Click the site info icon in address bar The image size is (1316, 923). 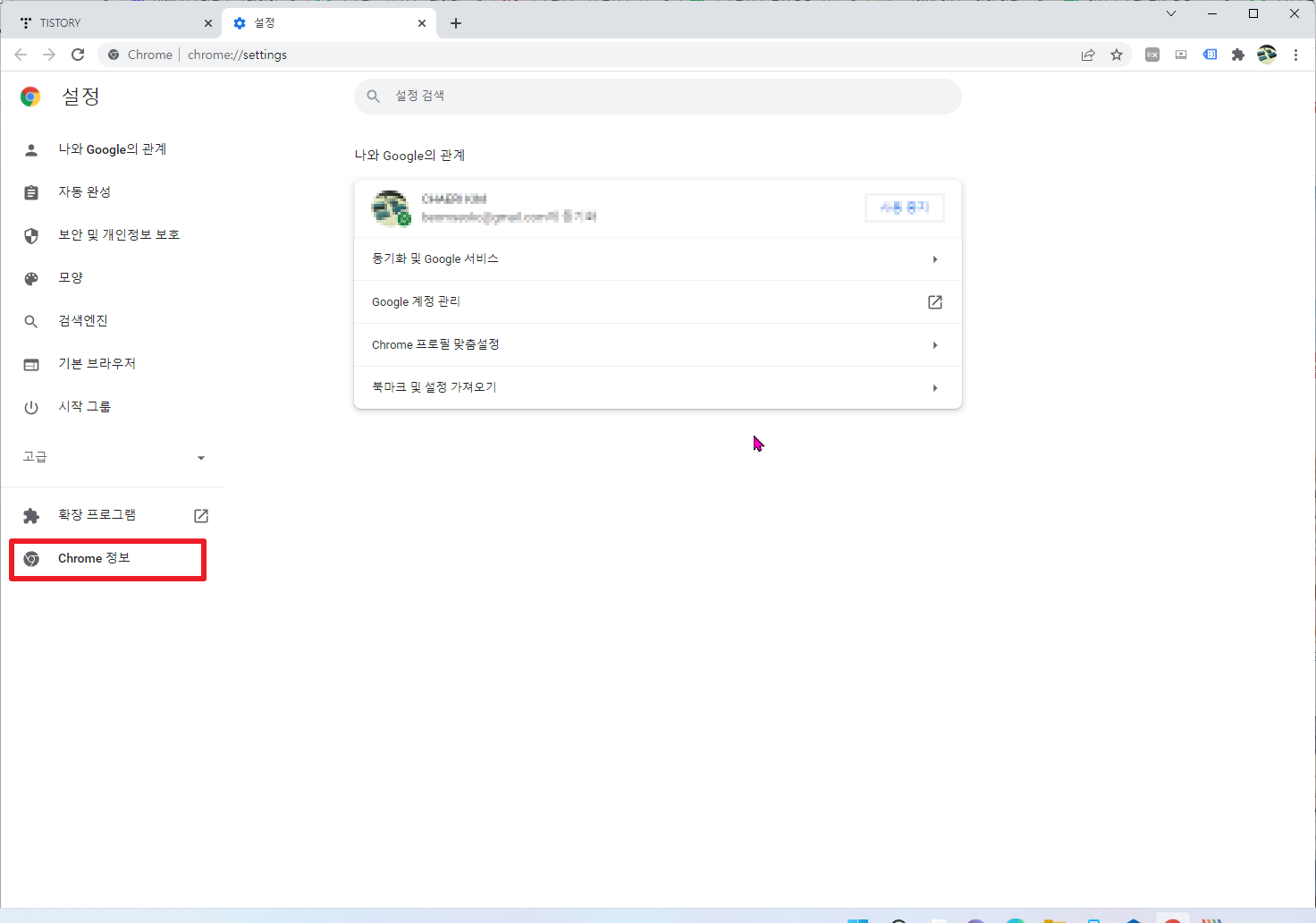pos(114,55)
